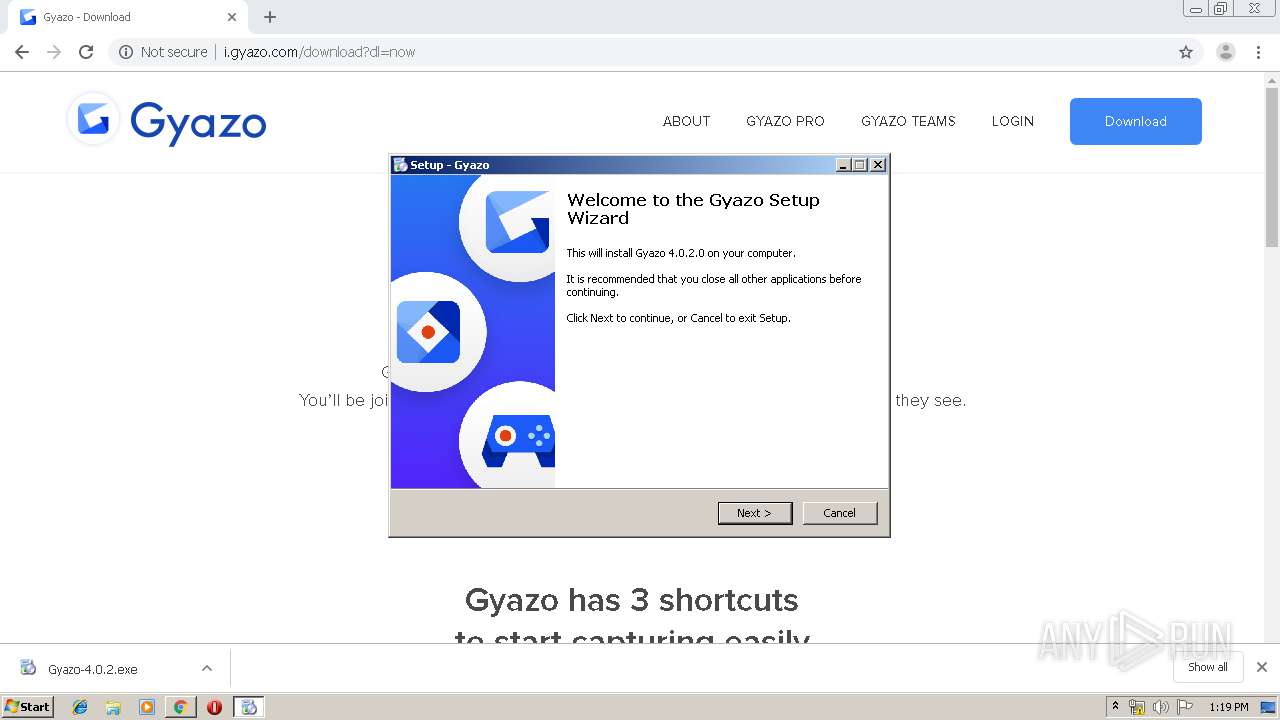This screenshot has height=720, width=1280.
Task: Open Chrome profile avatar
Action: [x=1225, y=52]
